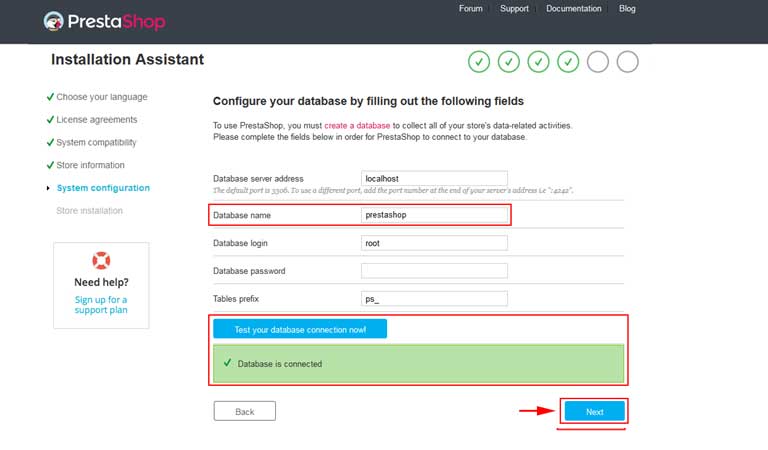Click the 'Database password' label
This screenshot has width=768, height=450.
249,271
